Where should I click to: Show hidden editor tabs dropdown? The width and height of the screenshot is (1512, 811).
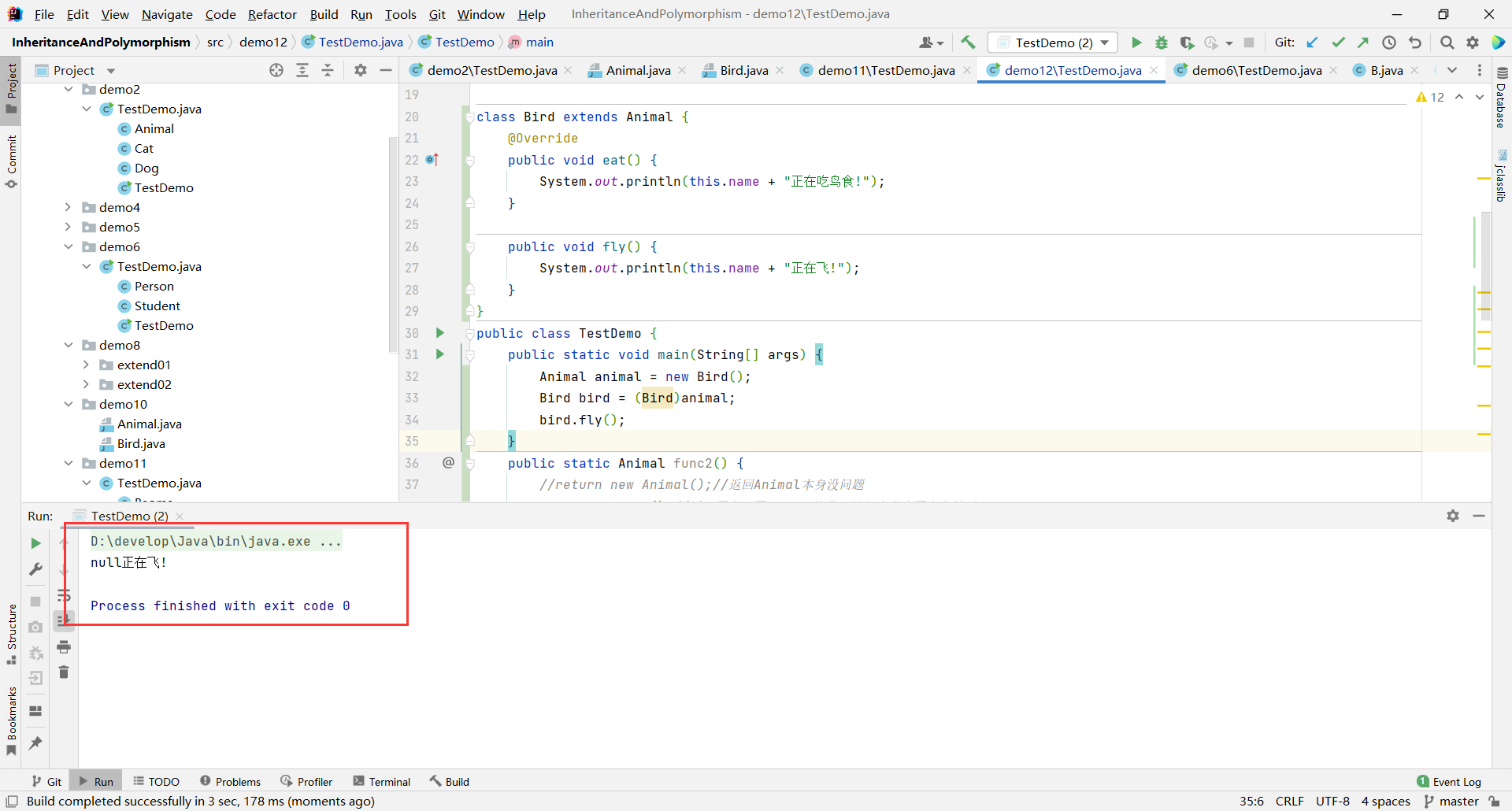pyautogui.click(x=1453, y=70)
